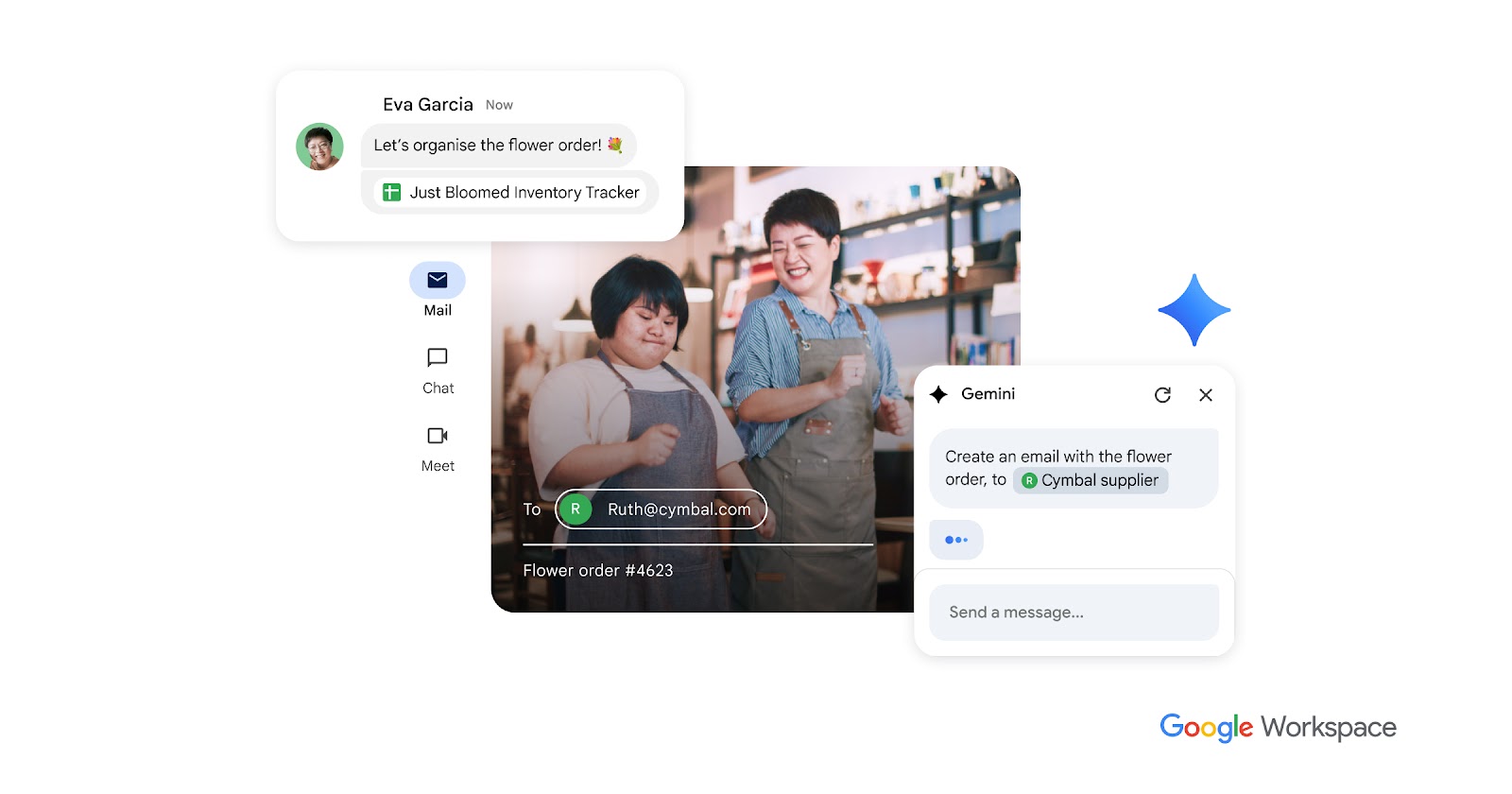
Task: Click the 'To' label in email compose
Action: tap(532, 509)
